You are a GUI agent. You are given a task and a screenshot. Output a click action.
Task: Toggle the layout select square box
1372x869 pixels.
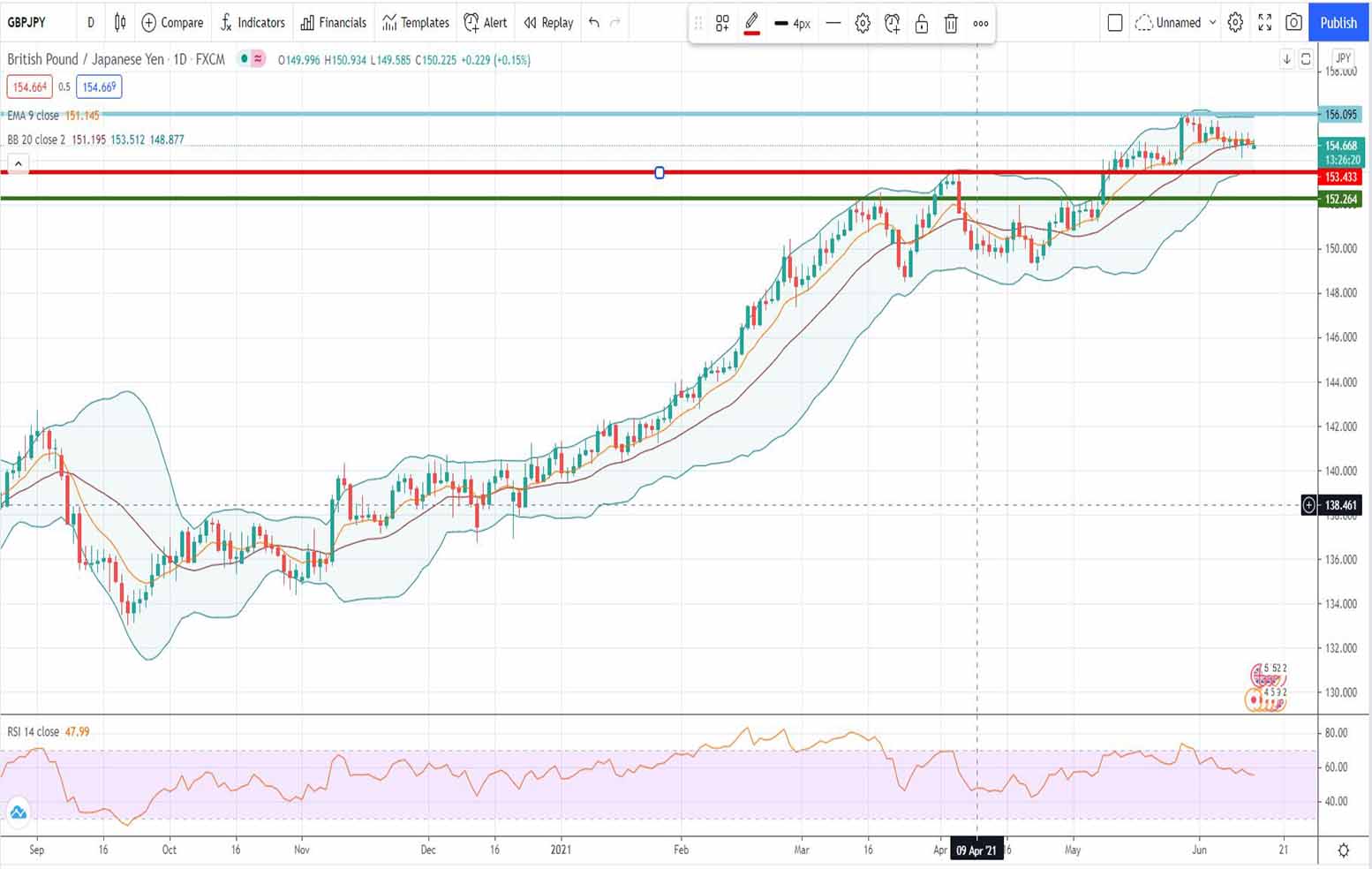coord(1114,22)
